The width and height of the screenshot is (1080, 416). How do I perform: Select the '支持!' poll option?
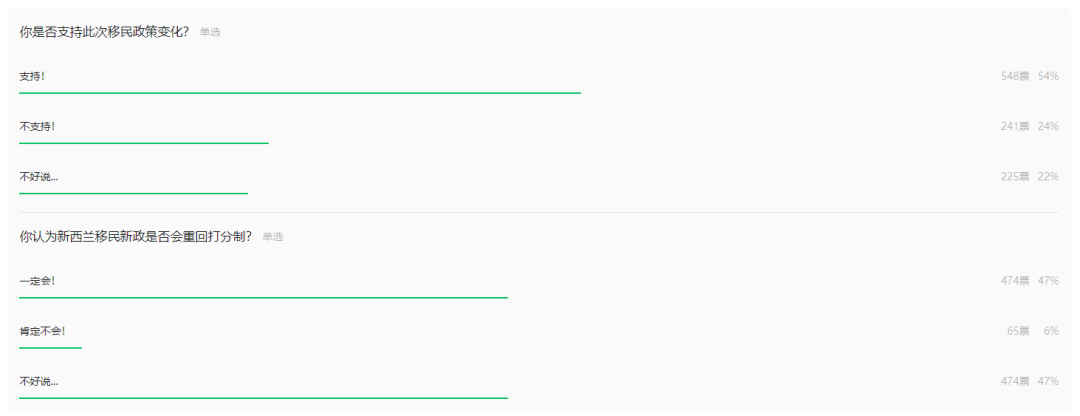pos(32,76)
